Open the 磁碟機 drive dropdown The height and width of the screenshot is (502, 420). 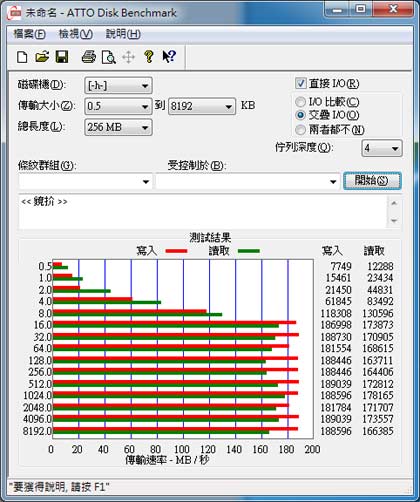(118, 86)
